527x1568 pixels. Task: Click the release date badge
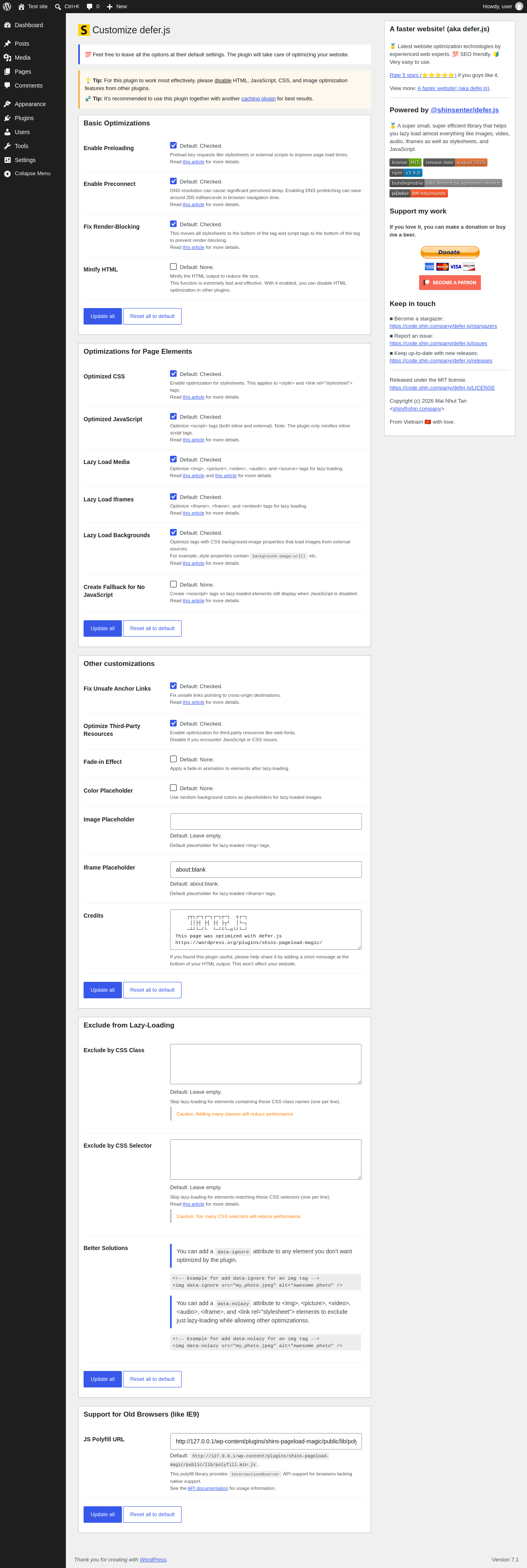pyautogui.click(x=455, y=162)
